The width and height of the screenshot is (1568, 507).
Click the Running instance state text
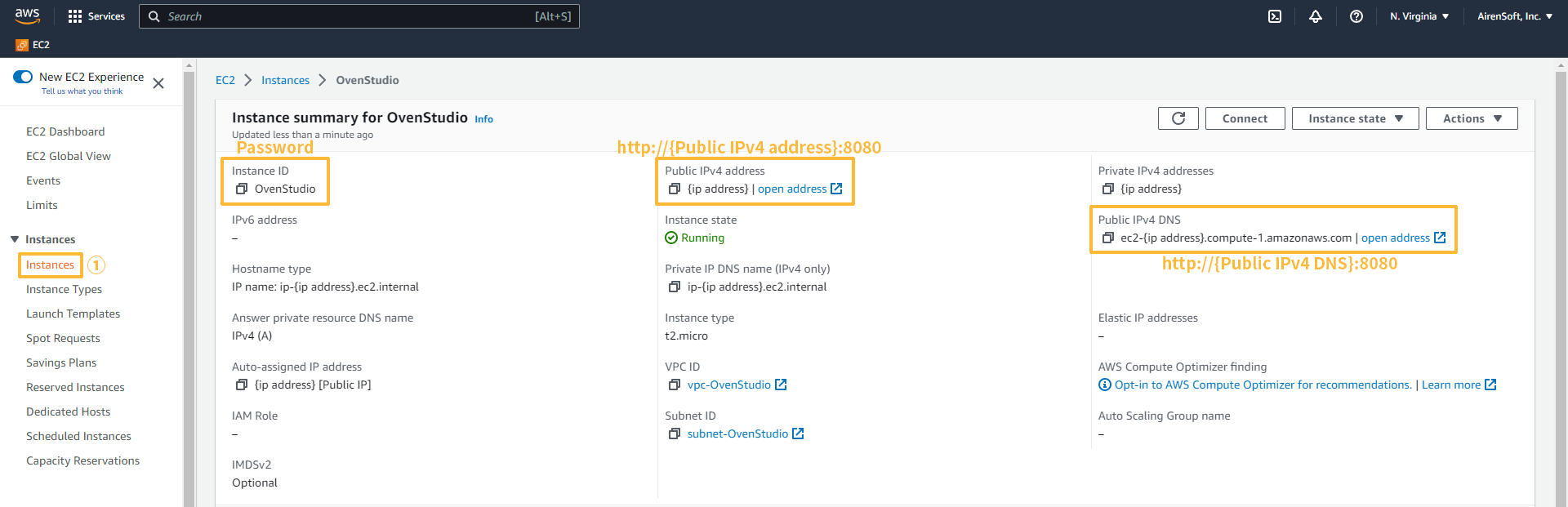coord(702,238)
